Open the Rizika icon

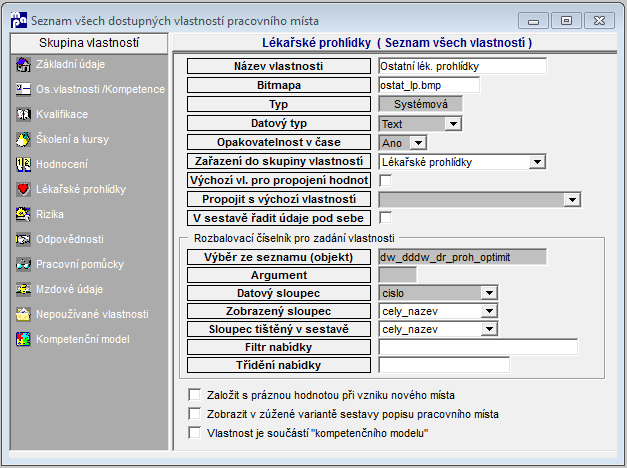click(23, 214)
